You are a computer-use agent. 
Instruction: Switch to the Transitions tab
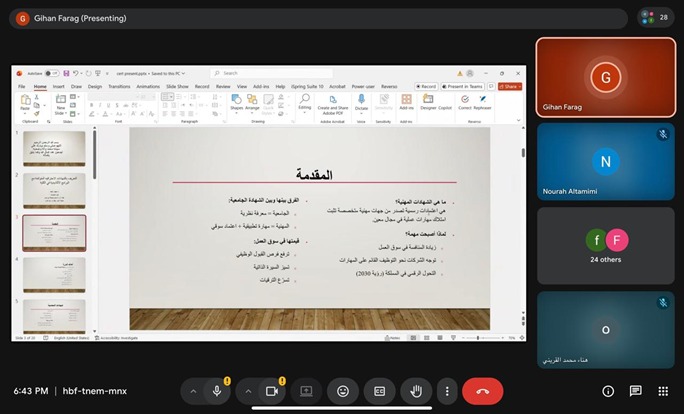tap(119, 86)
